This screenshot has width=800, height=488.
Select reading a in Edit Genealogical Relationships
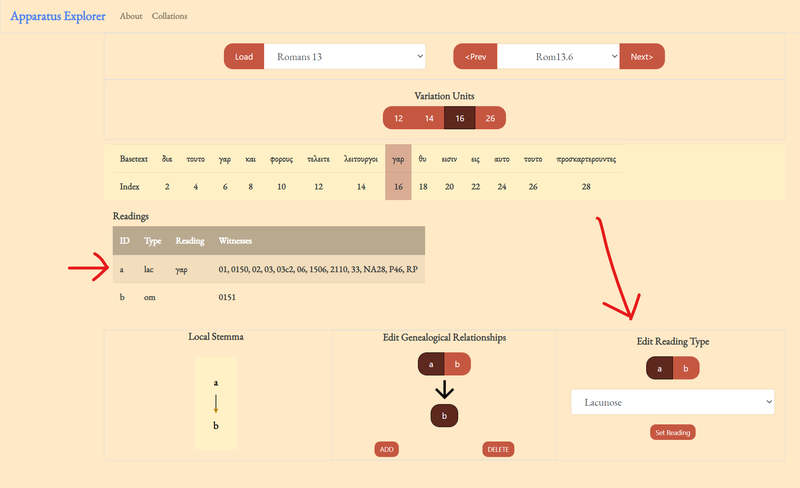pyautogui.click(x=431, y=364)
